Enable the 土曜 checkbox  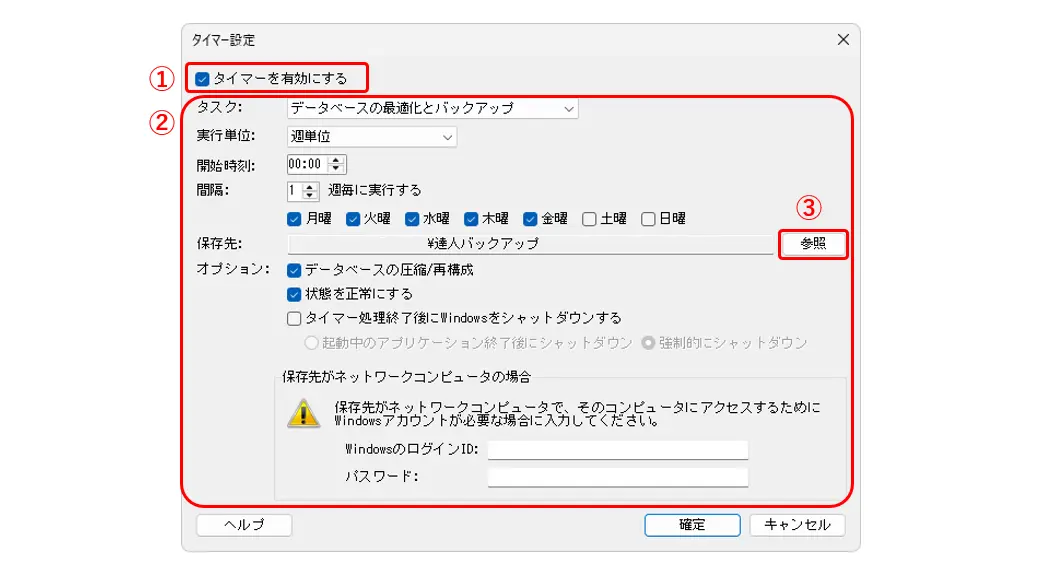(589, 219)
